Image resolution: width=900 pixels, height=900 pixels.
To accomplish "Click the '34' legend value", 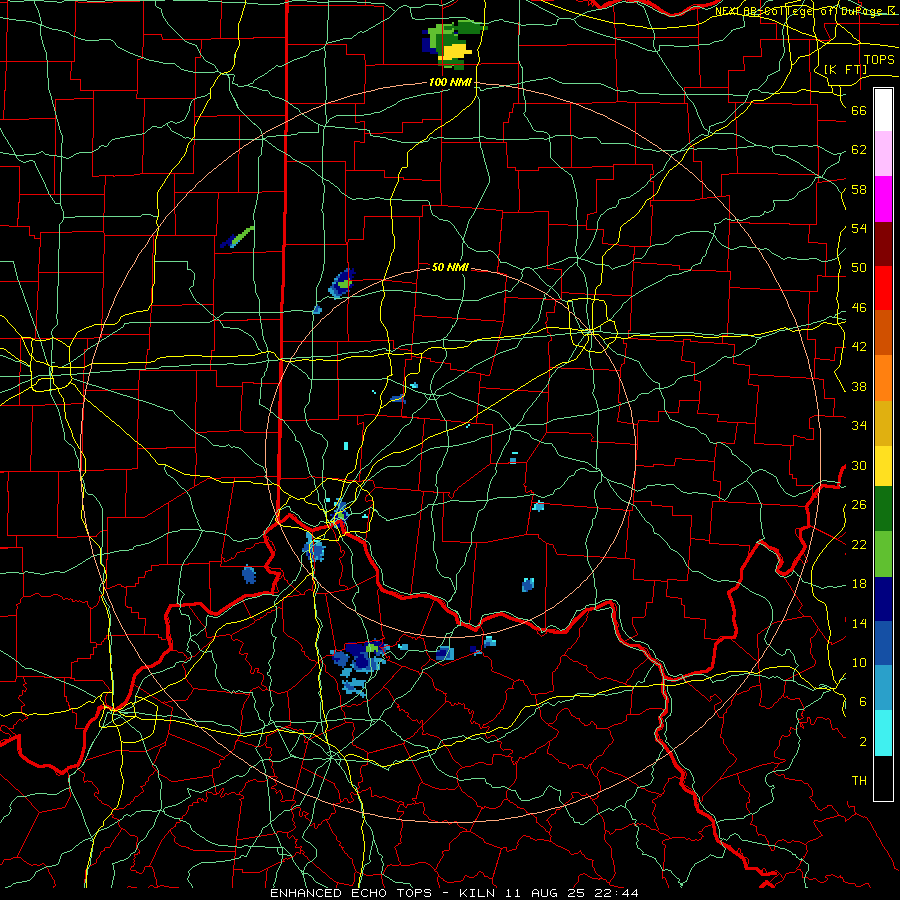I will (x=859, y=426).
